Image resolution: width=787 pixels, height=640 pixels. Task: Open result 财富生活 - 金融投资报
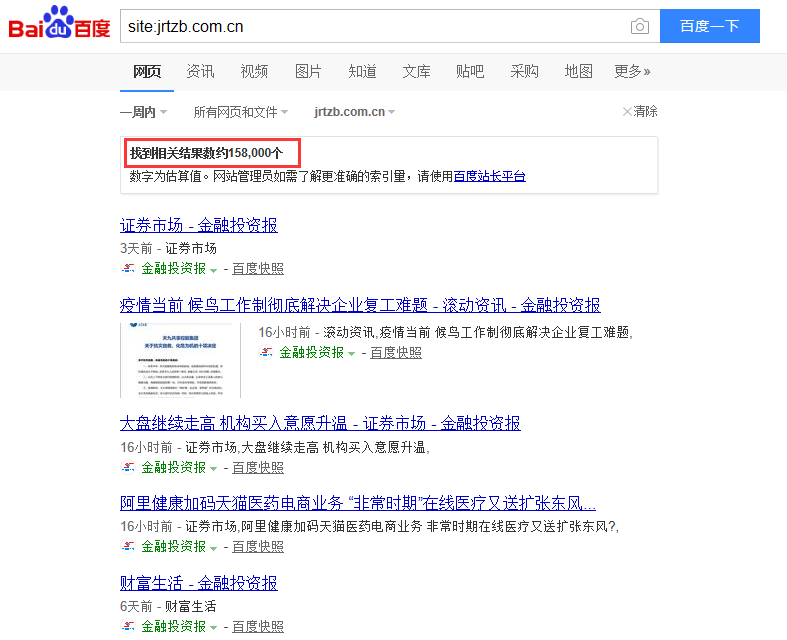pos(199,583)
